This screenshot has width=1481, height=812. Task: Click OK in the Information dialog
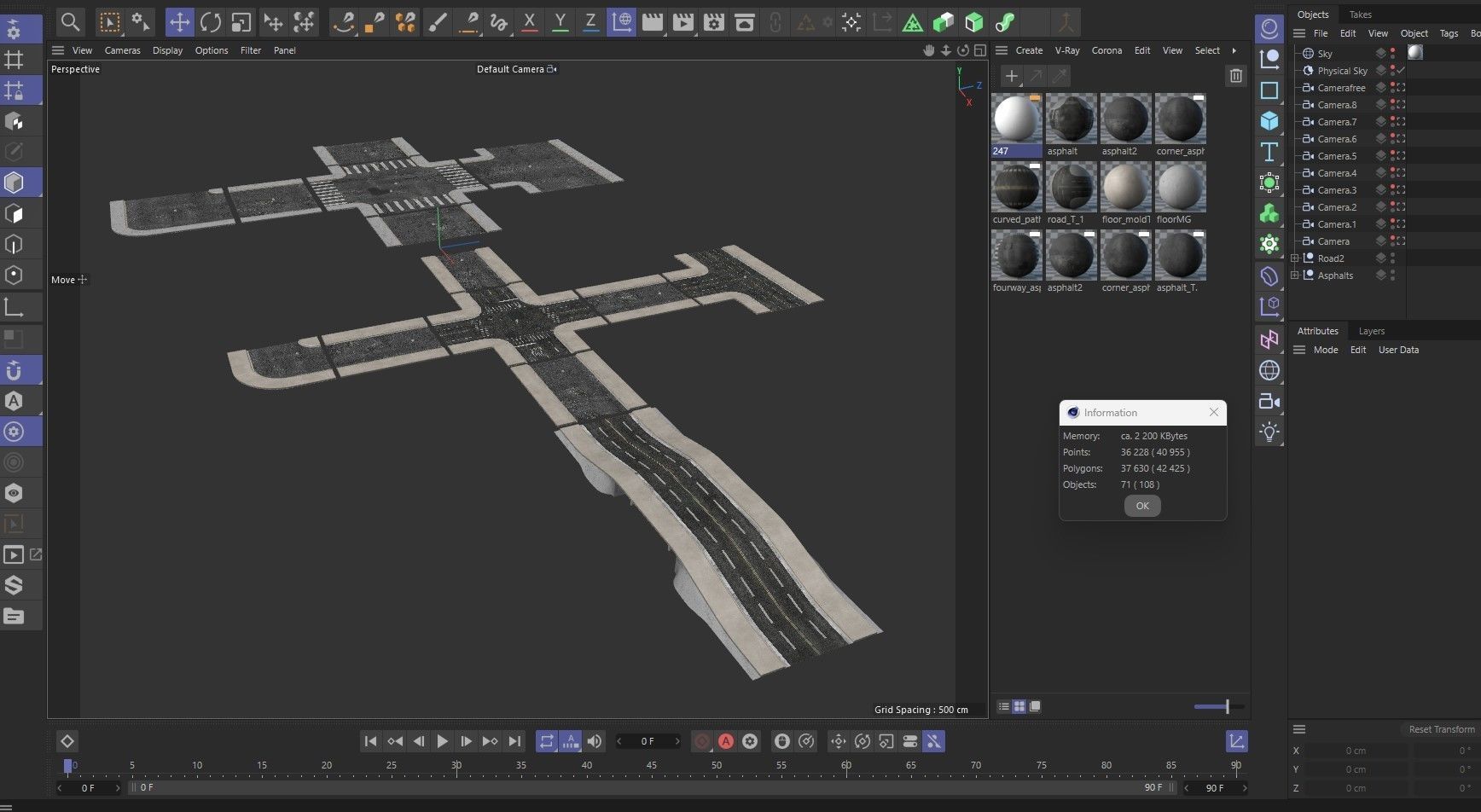pyautogui.click(x=1142, y=506)
